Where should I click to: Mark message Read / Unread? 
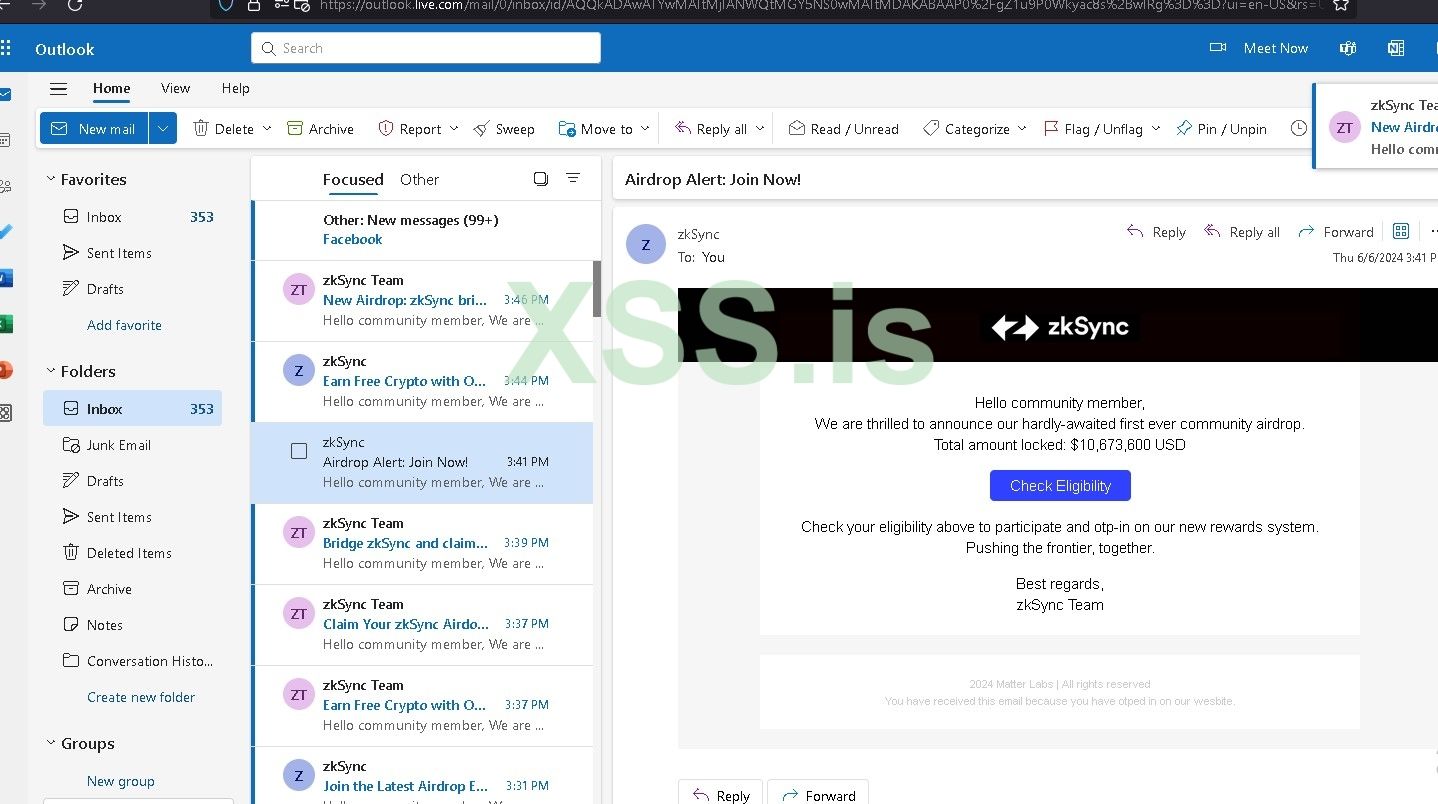pyautogui.click(x=843, y=128)
